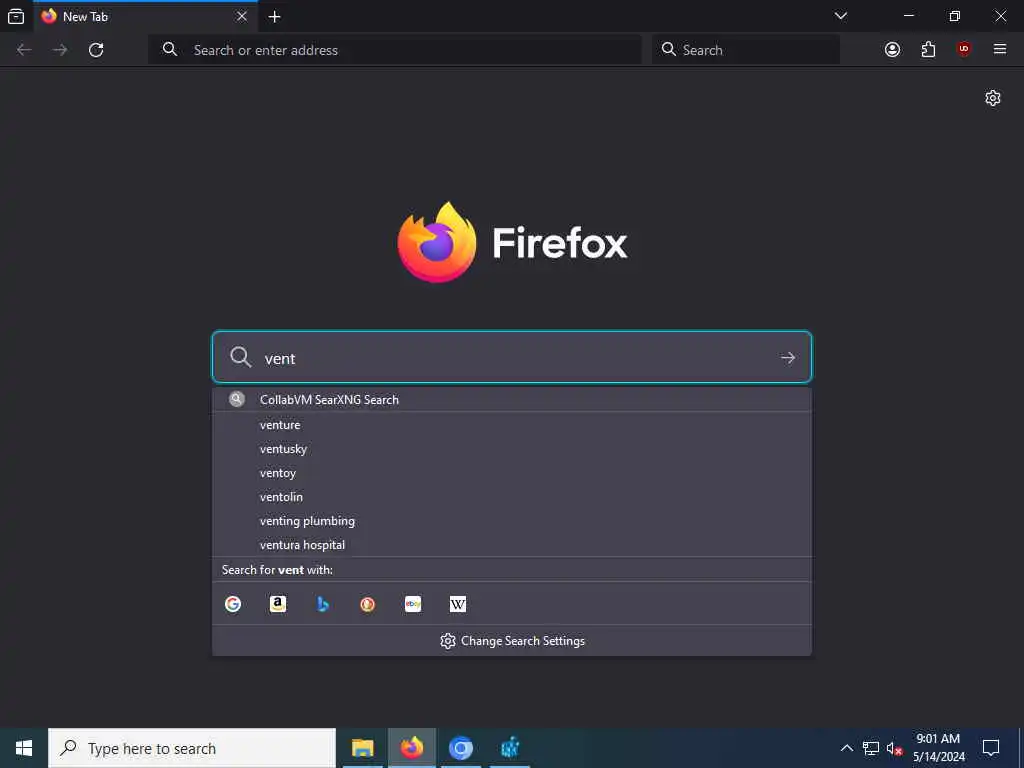Search for vent with Google
The width and height of the screenshot is (1024, 768).
233,604
